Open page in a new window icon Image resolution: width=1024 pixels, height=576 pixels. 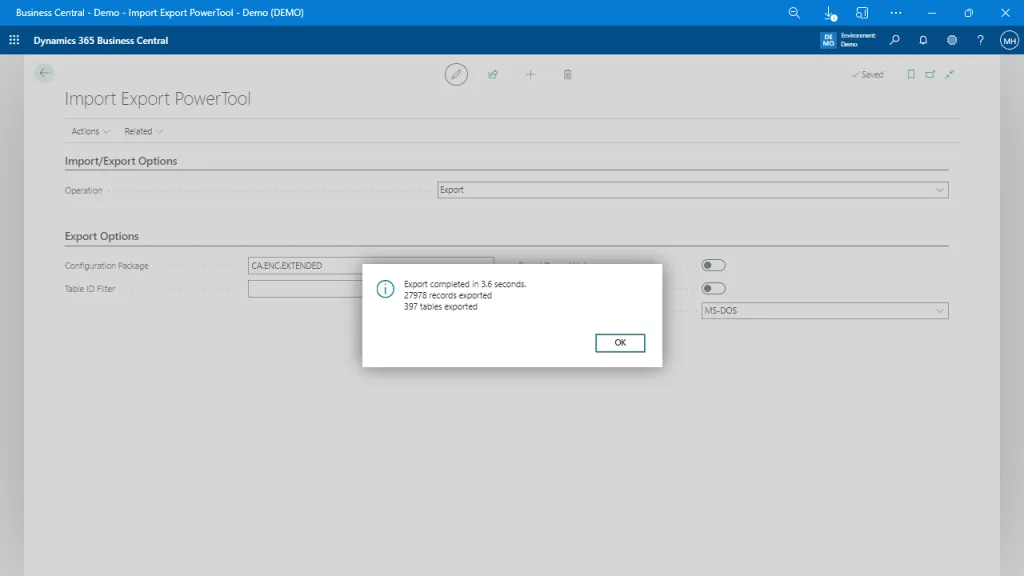[930, 74]
